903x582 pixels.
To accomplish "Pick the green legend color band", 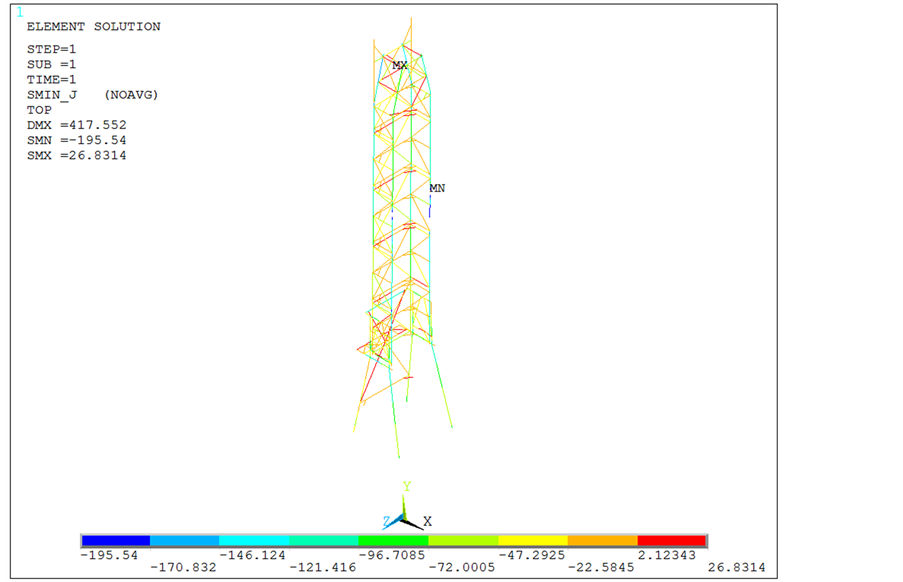I will pyautogui.click(x=394, y=541).
